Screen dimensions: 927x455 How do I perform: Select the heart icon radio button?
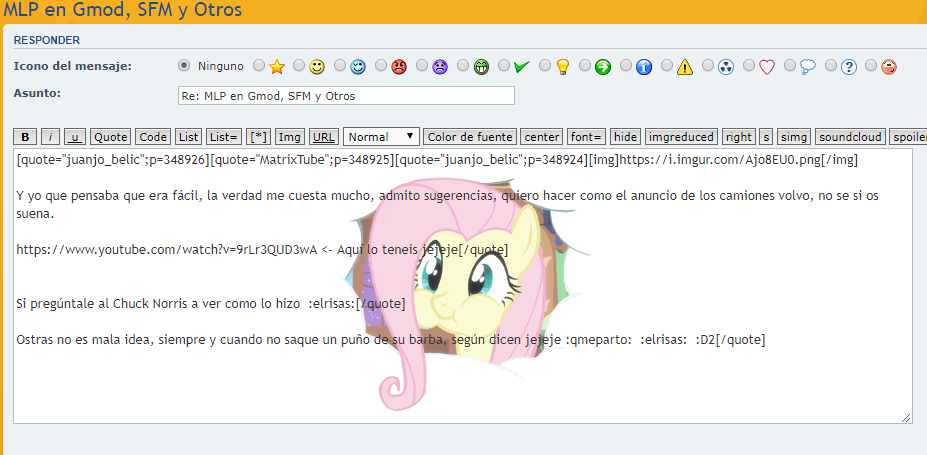point(749,66)
